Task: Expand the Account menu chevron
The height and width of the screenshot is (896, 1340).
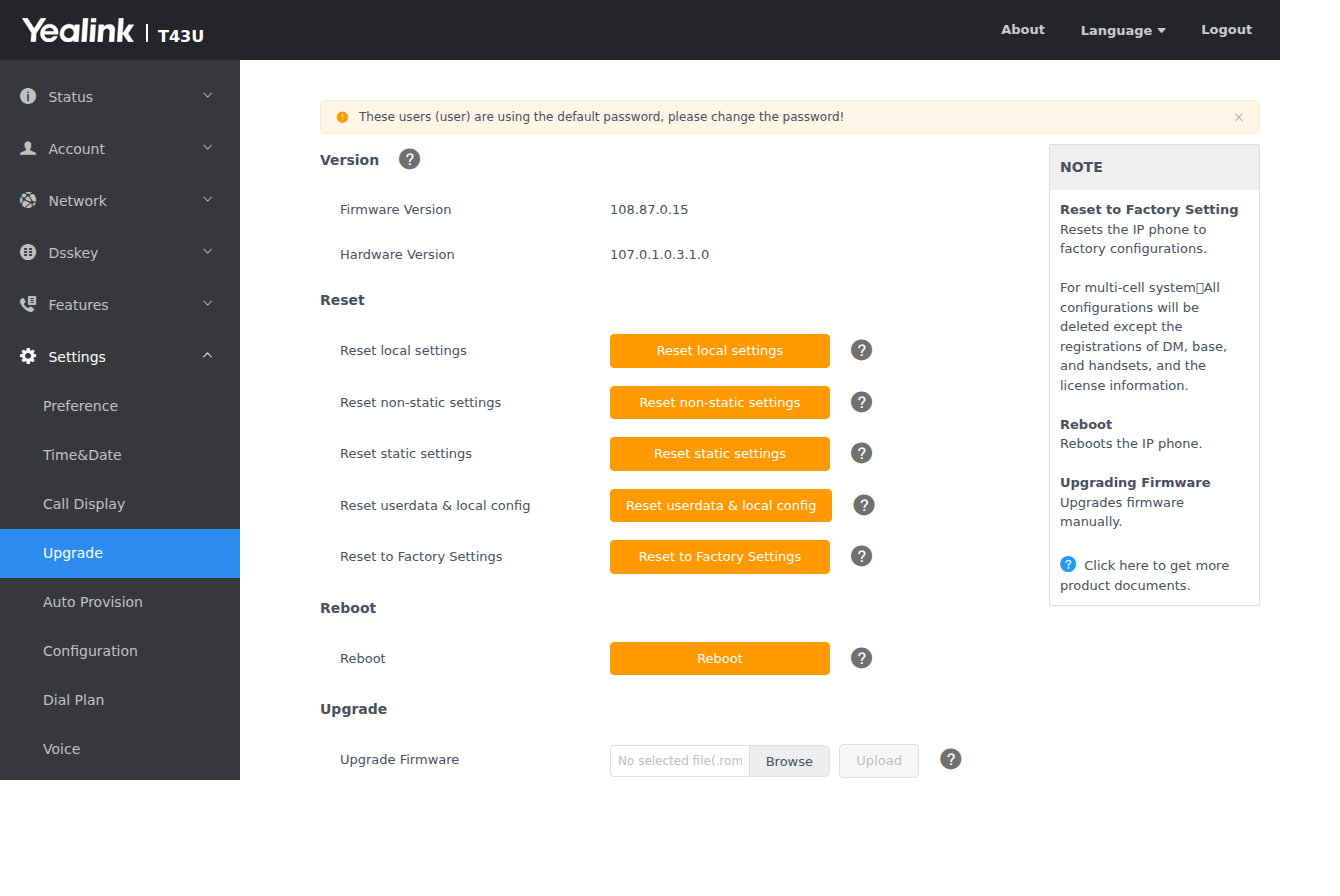Action: pos(208,147)
